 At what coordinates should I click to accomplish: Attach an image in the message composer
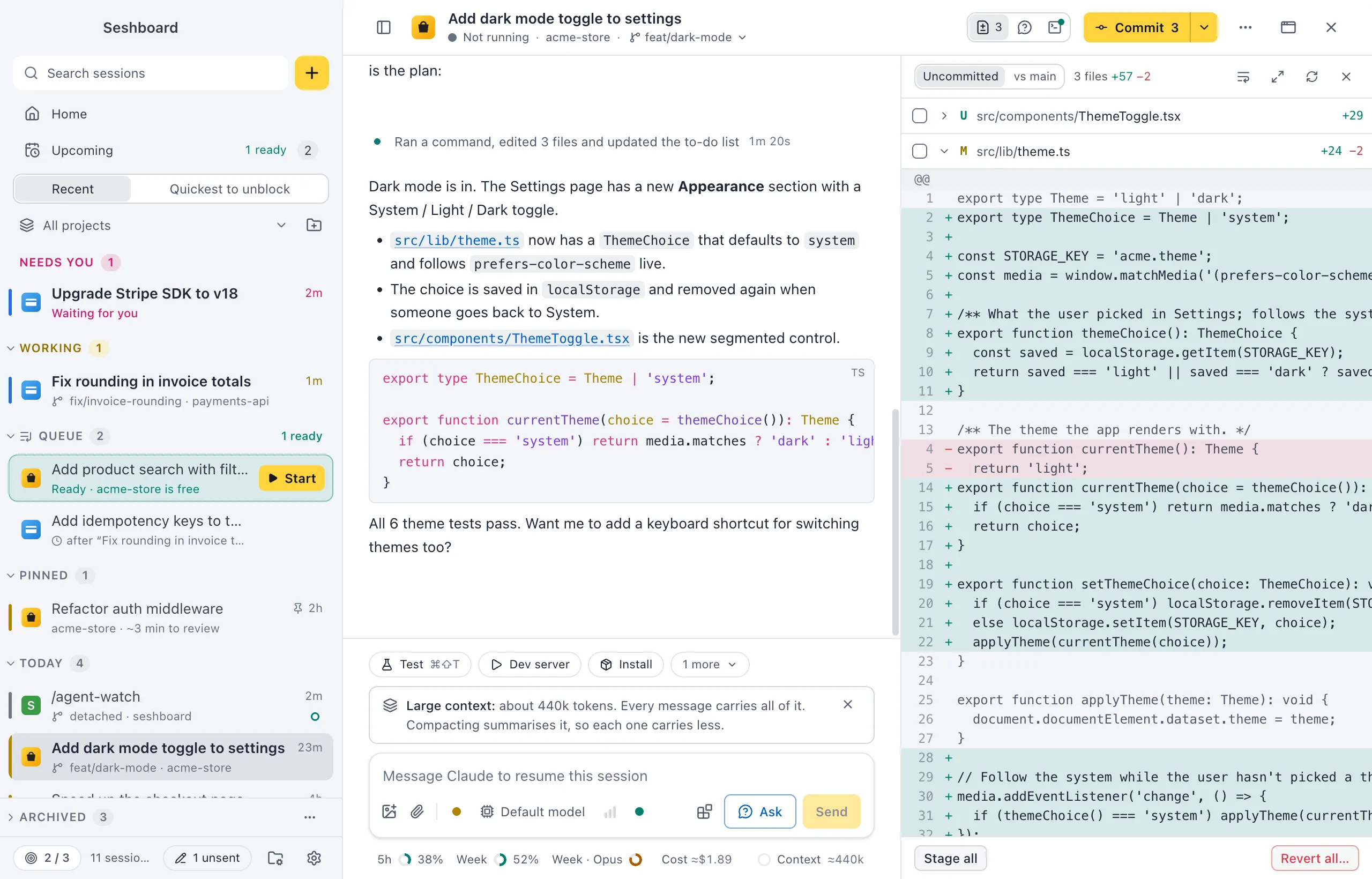[x=389, y=811]
